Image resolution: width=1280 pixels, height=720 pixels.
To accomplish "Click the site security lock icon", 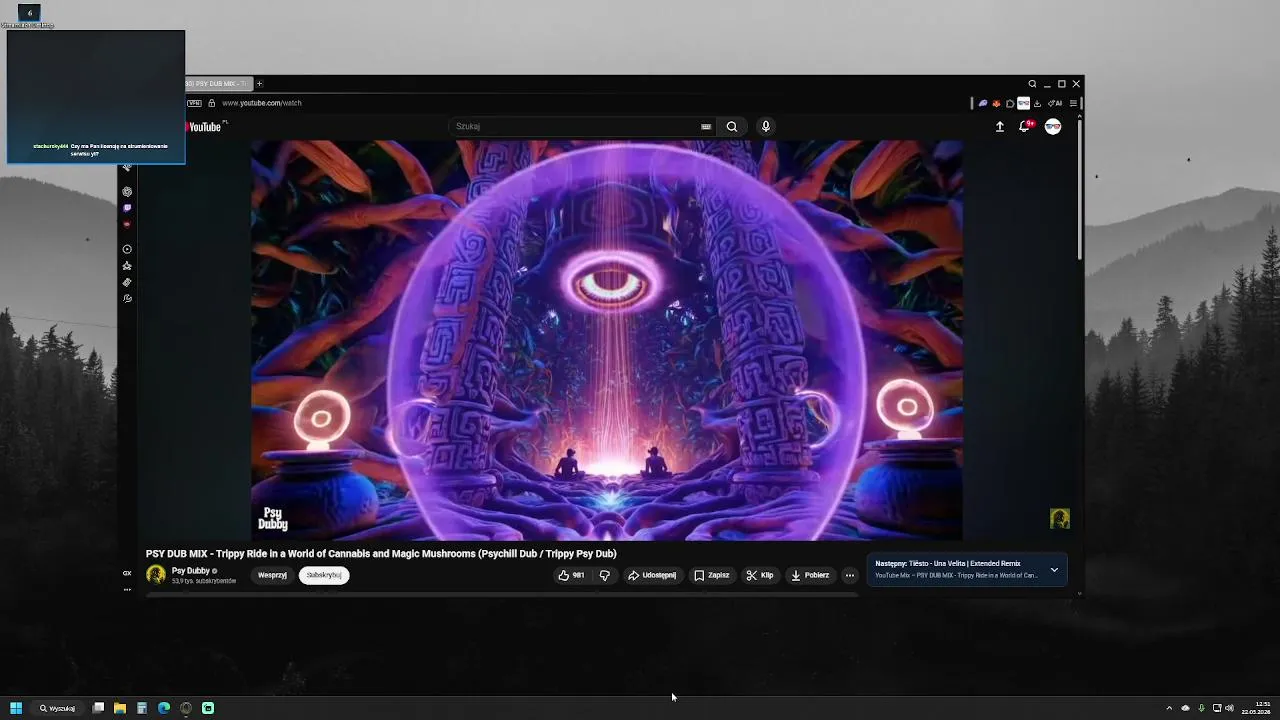I will coord(211,103).
